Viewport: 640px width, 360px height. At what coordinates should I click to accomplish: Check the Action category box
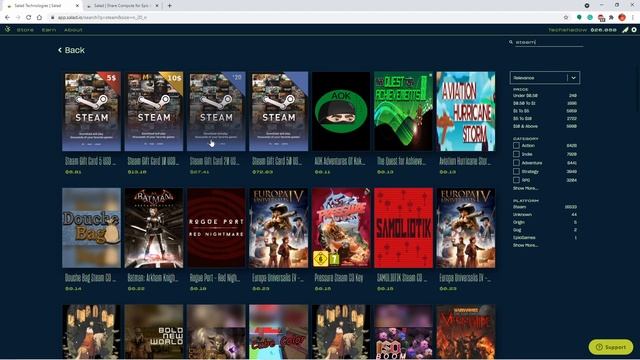click(x=516, y=145)
